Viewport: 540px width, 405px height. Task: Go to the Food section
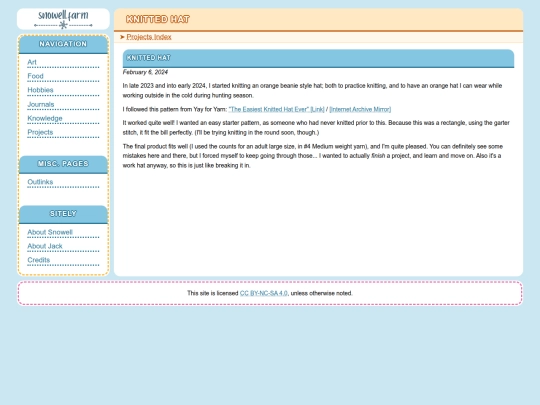(x=35, y=76)
